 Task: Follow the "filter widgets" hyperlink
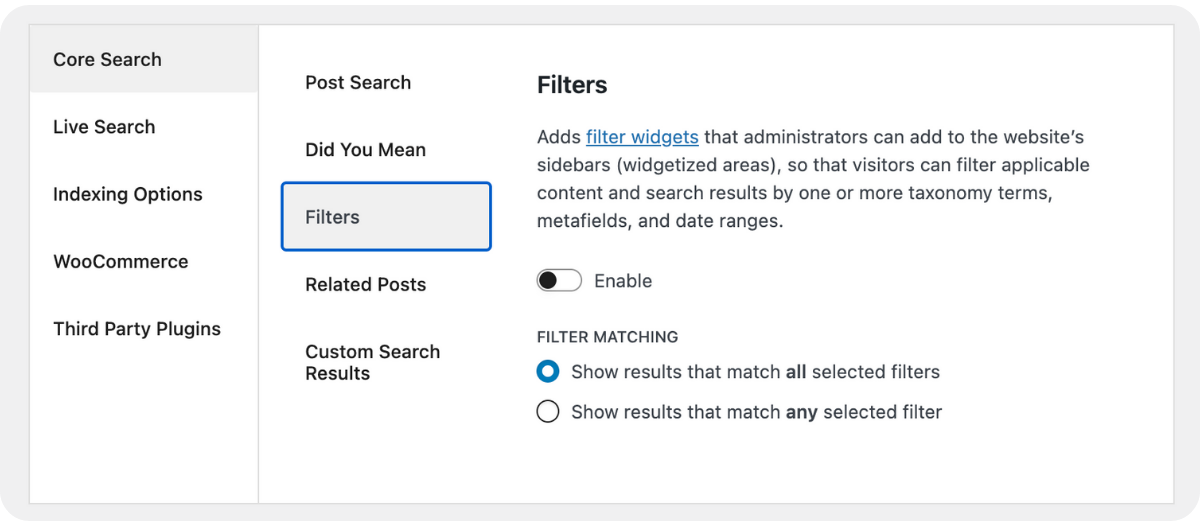click(642, 137)
